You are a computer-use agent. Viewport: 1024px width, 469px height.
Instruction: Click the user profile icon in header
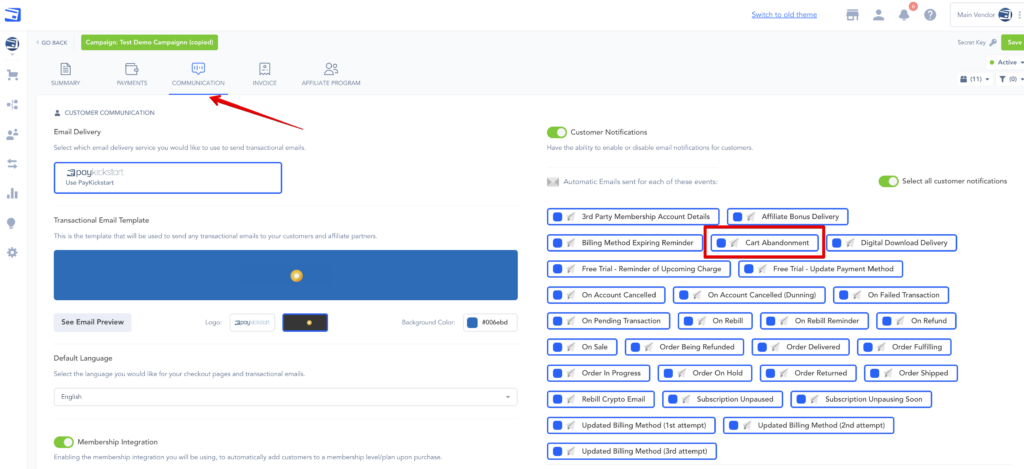pyautogui.click(x=879, y=15)
